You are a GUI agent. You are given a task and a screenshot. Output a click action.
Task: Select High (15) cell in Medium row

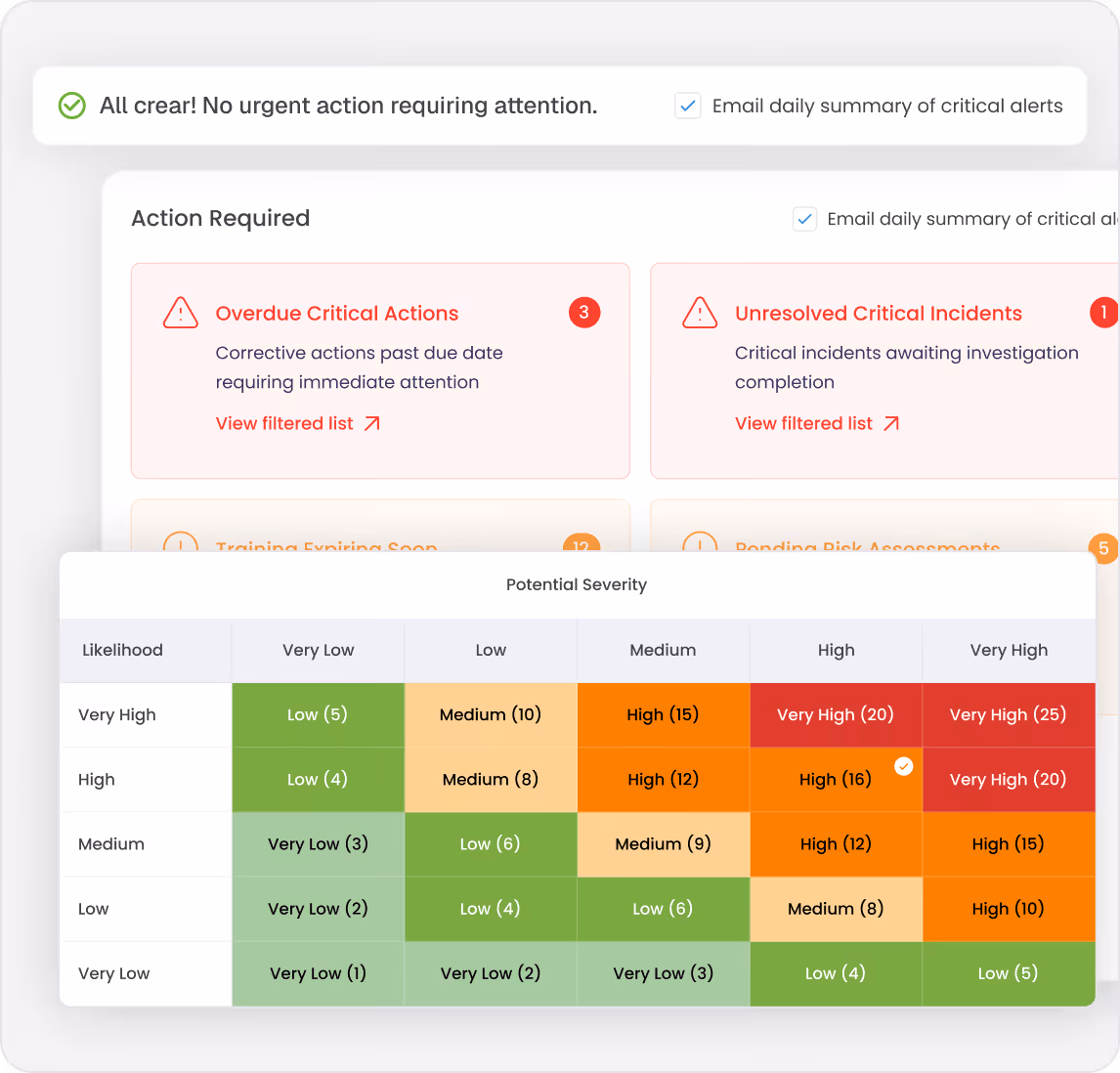tap(1009, 844)
